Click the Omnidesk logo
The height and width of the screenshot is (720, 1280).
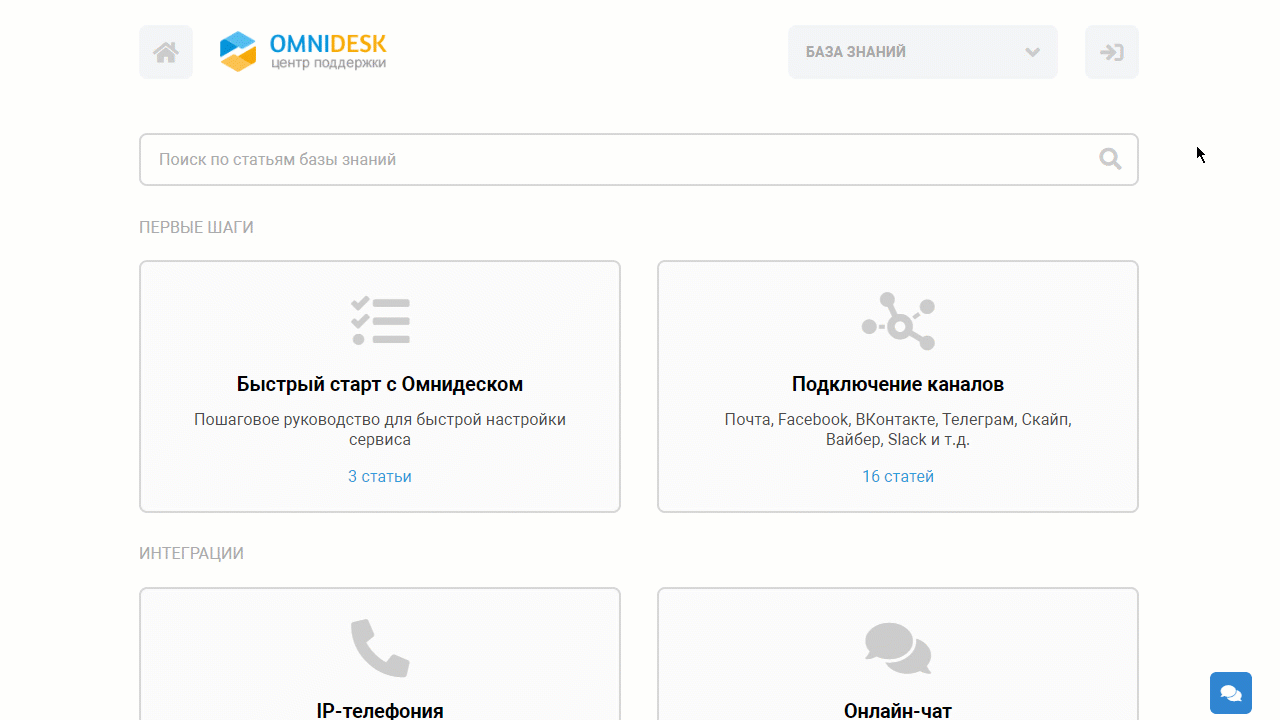302,52
